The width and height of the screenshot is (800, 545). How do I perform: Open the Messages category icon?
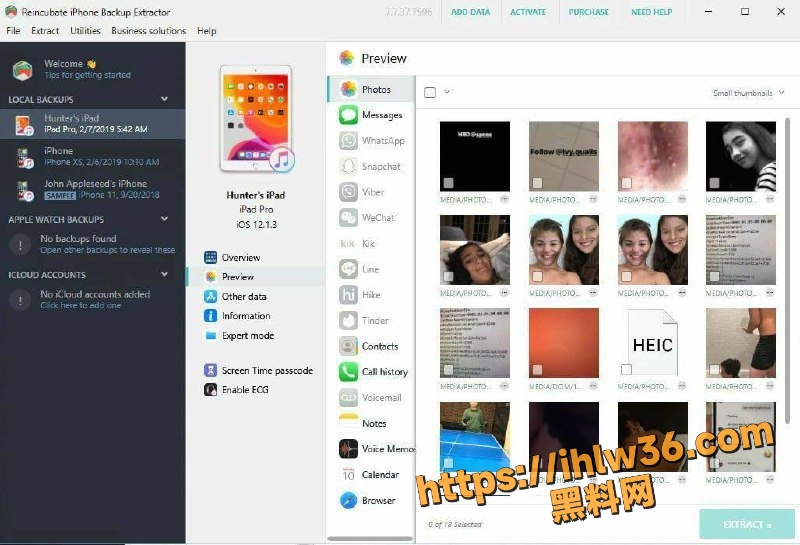tap(348, 114)
